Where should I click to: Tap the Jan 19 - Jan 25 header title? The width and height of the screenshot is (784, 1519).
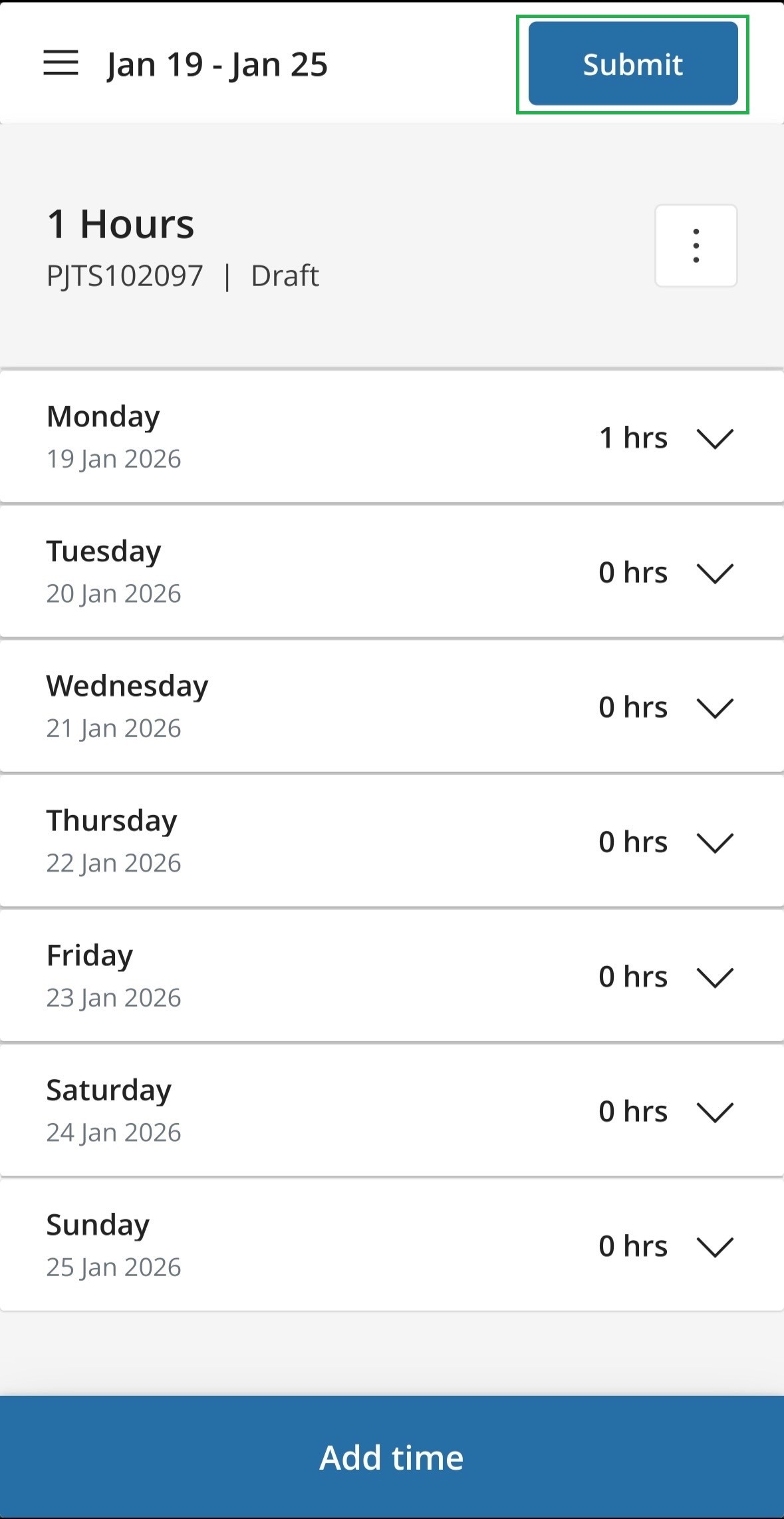tap(217, 65)
